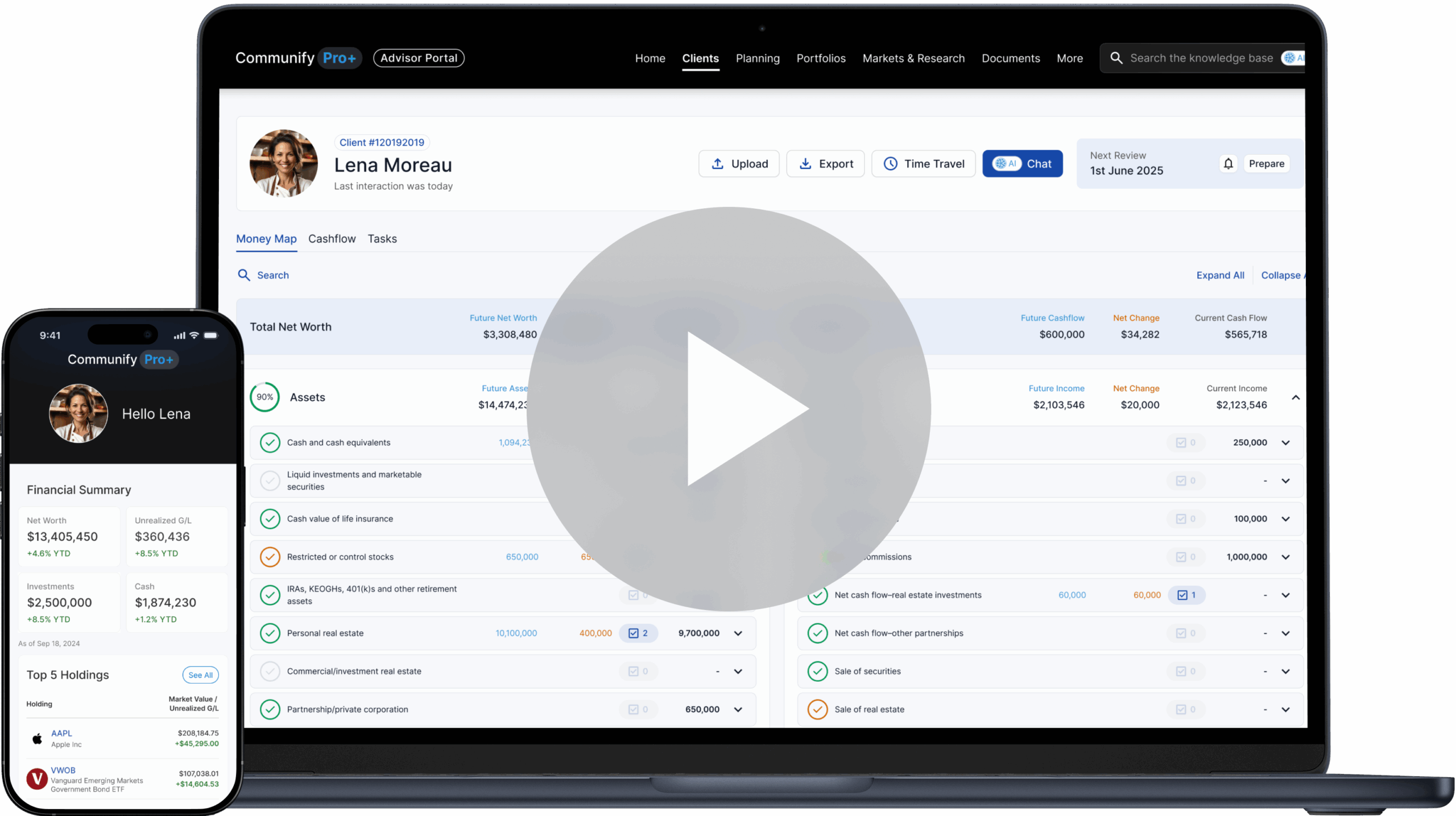Open the Portfolios menu item

(821, 58)
